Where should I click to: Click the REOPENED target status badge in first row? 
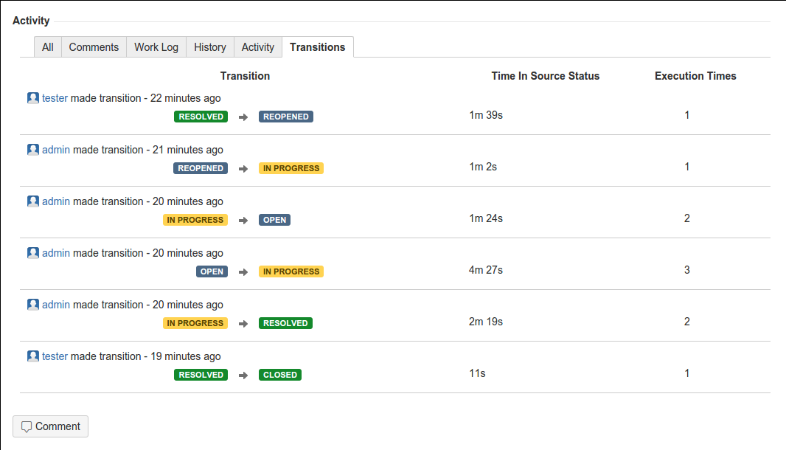[286, 117]
